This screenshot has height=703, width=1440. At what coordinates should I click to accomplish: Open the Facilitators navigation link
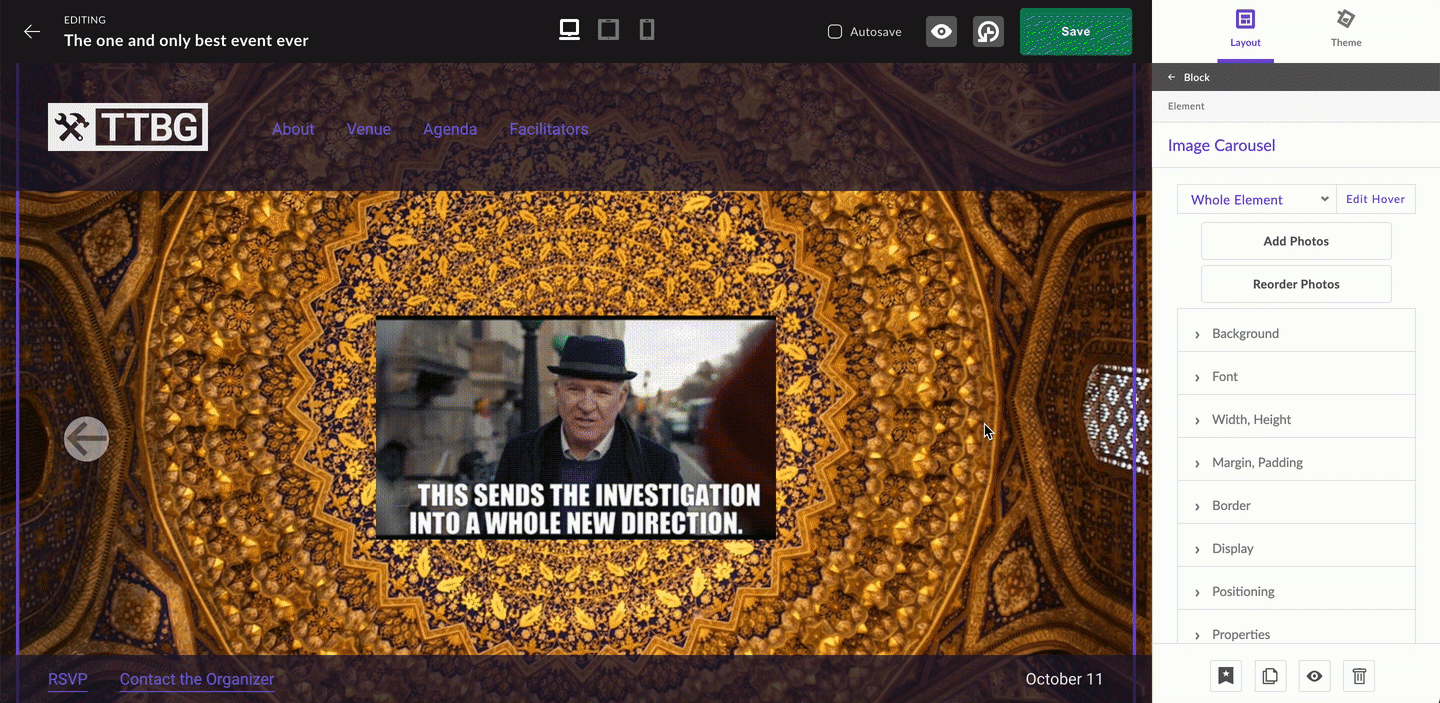549,129
